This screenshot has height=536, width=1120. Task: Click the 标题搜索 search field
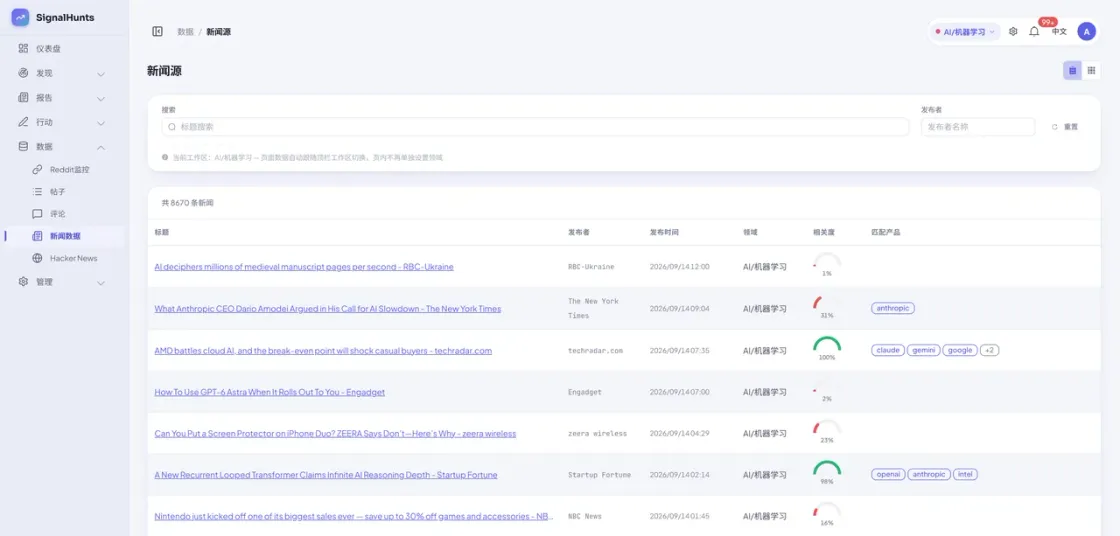[535, 126]
